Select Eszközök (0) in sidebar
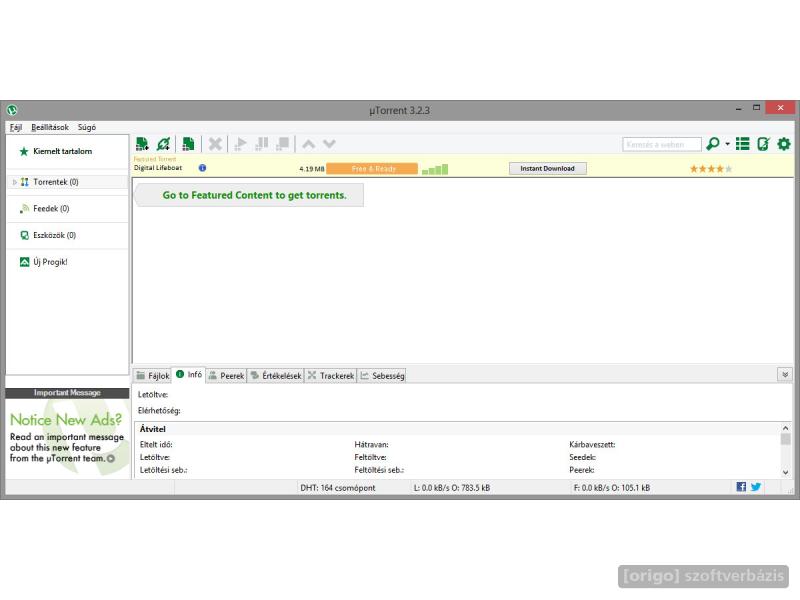 [67, 235]
